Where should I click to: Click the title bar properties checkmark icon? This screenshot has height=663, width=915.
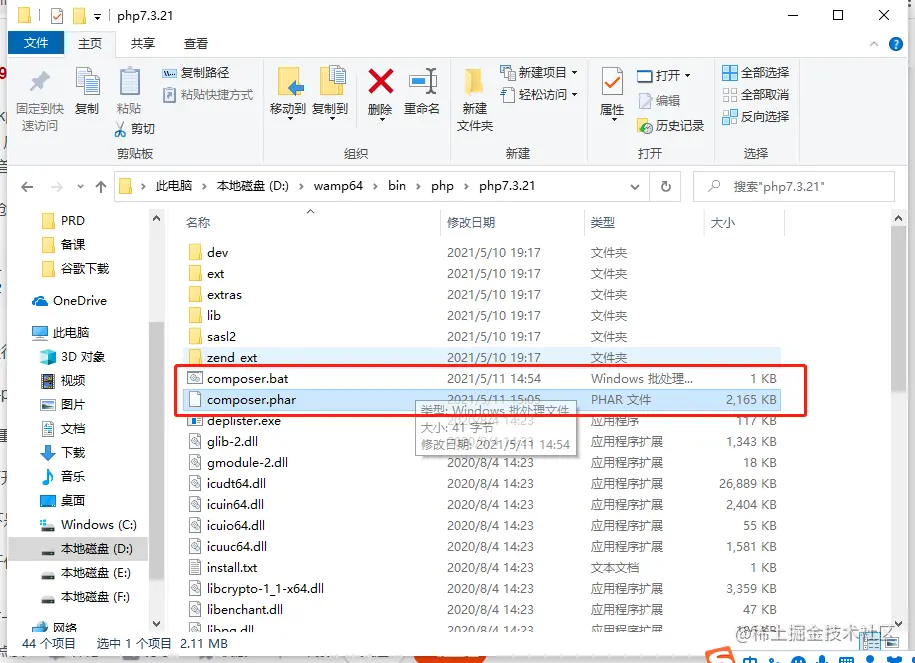(57, 15)
